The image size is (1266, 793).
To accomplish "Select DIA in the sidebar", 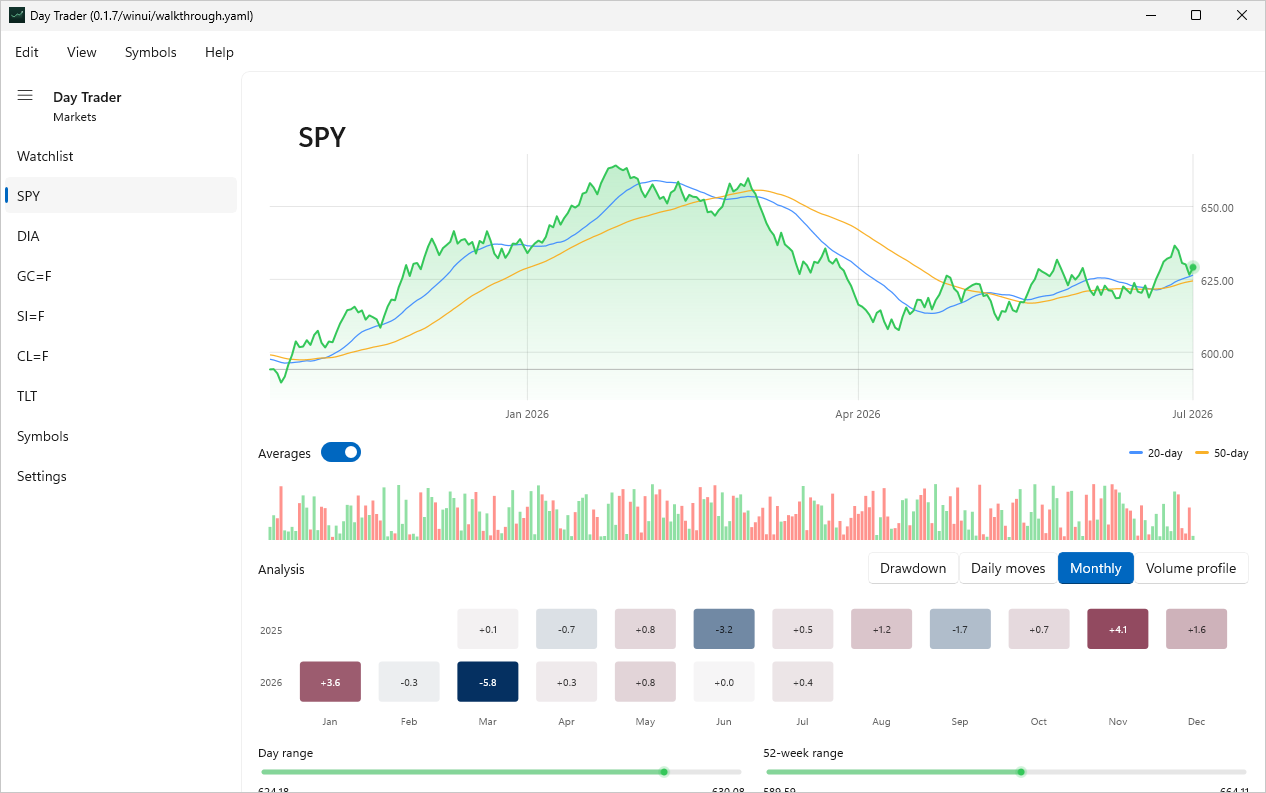I will [x=121, y=236].
